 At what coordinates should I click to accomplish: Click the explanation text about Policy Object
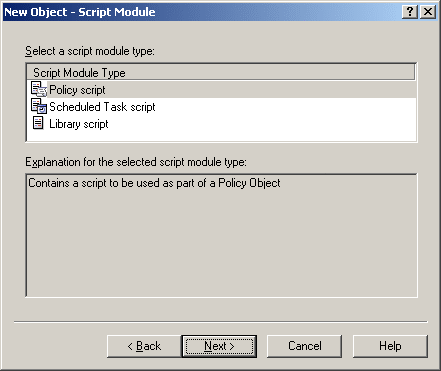[154, 183]
